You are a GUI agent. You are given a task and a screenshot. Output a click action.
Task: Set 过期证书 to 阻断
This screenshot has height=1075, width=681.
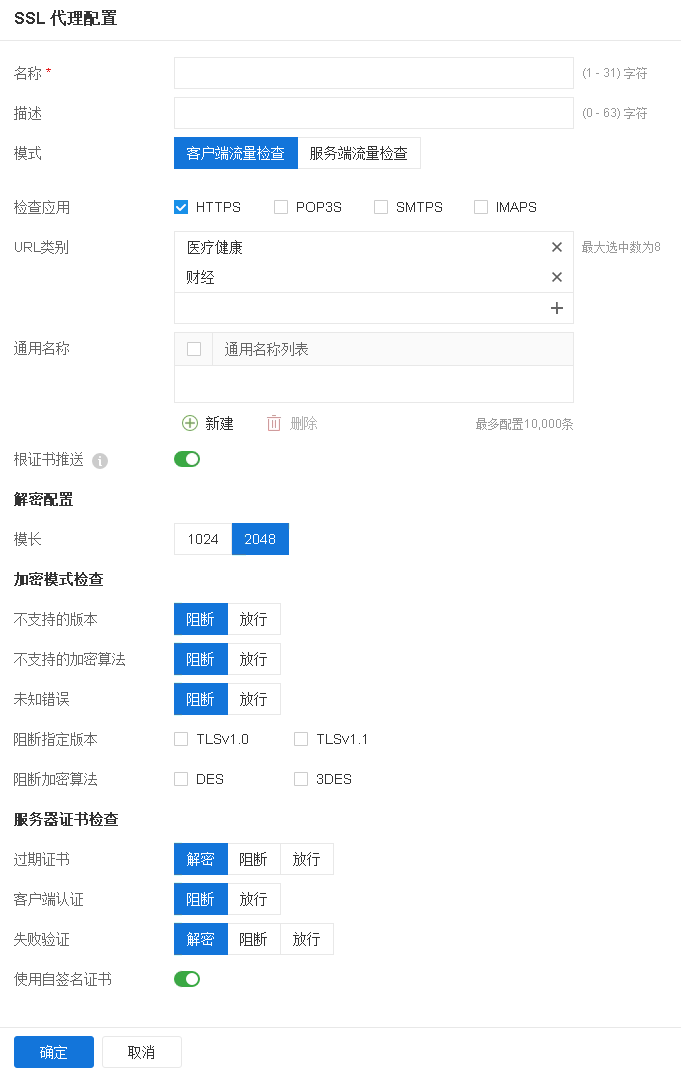pyautogui.click(x=254, y=859)
